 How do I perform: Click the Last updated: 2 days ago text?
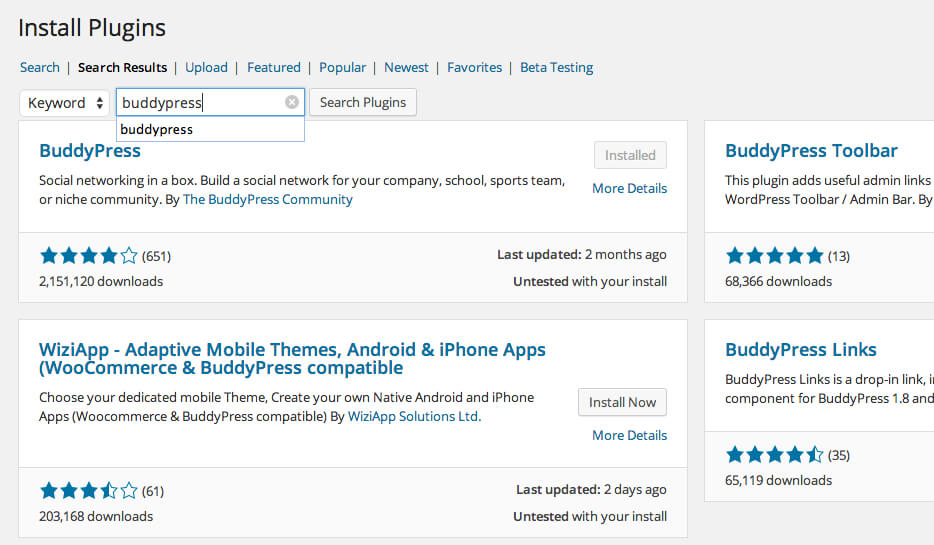point(591,490)
